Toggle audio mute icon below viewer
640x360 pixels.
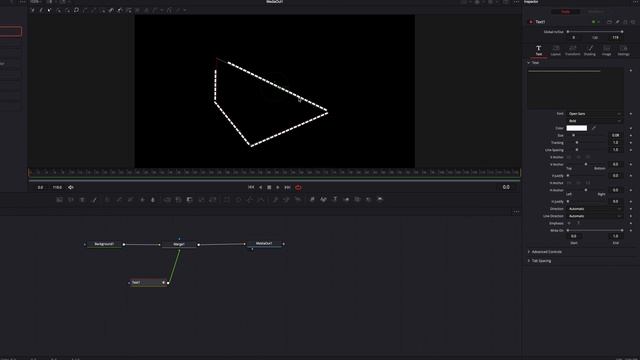71,187
